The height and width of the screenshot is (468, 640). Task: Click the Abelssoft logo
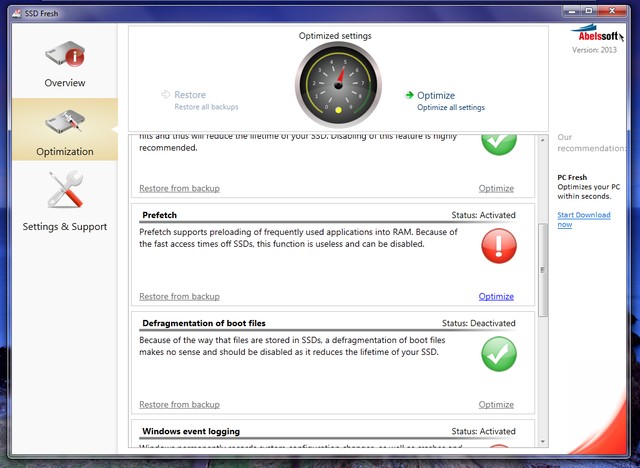coord(597,35)
